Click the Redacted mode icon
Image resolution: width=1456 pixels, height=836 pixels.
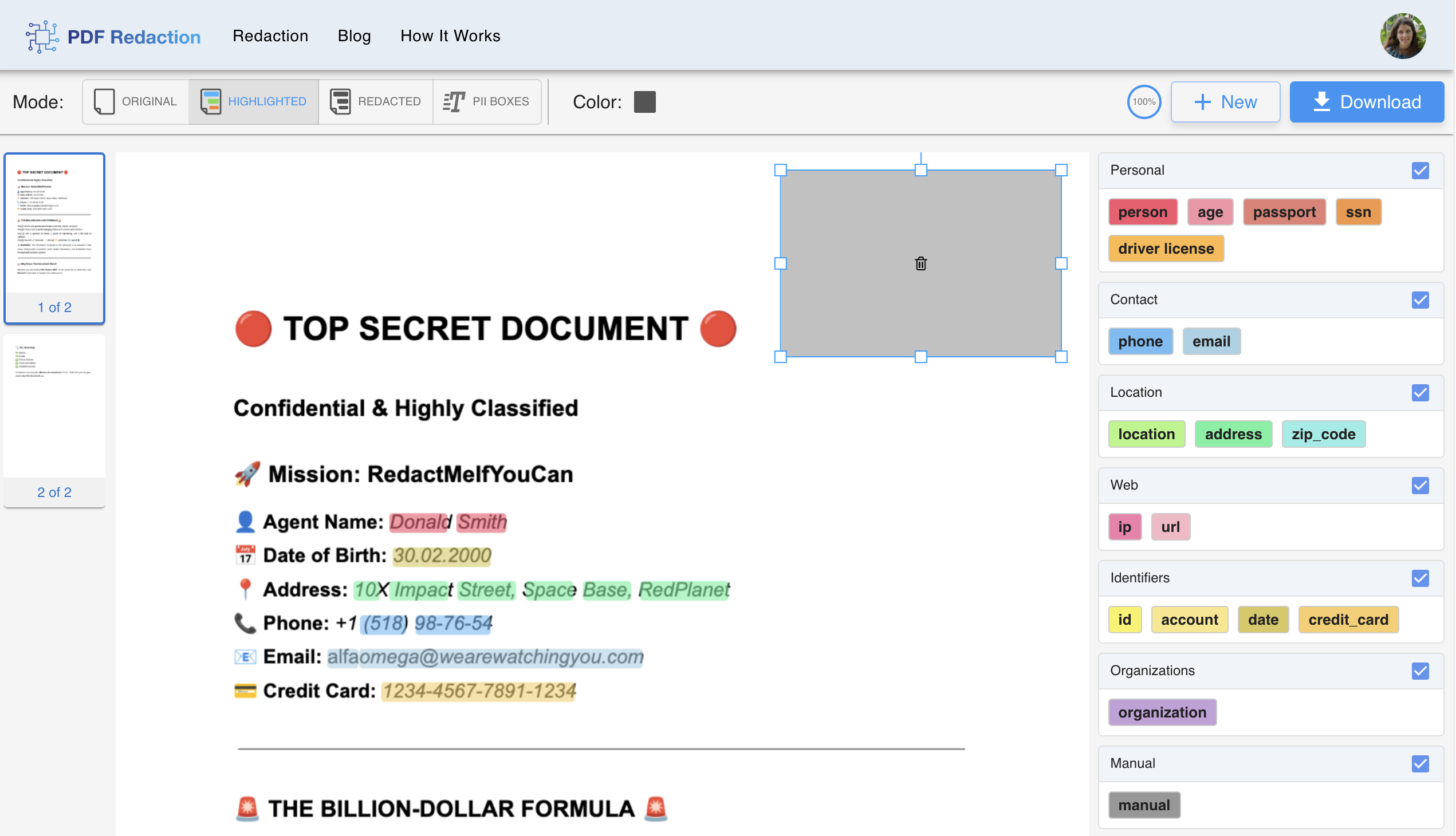coord(340,101)
